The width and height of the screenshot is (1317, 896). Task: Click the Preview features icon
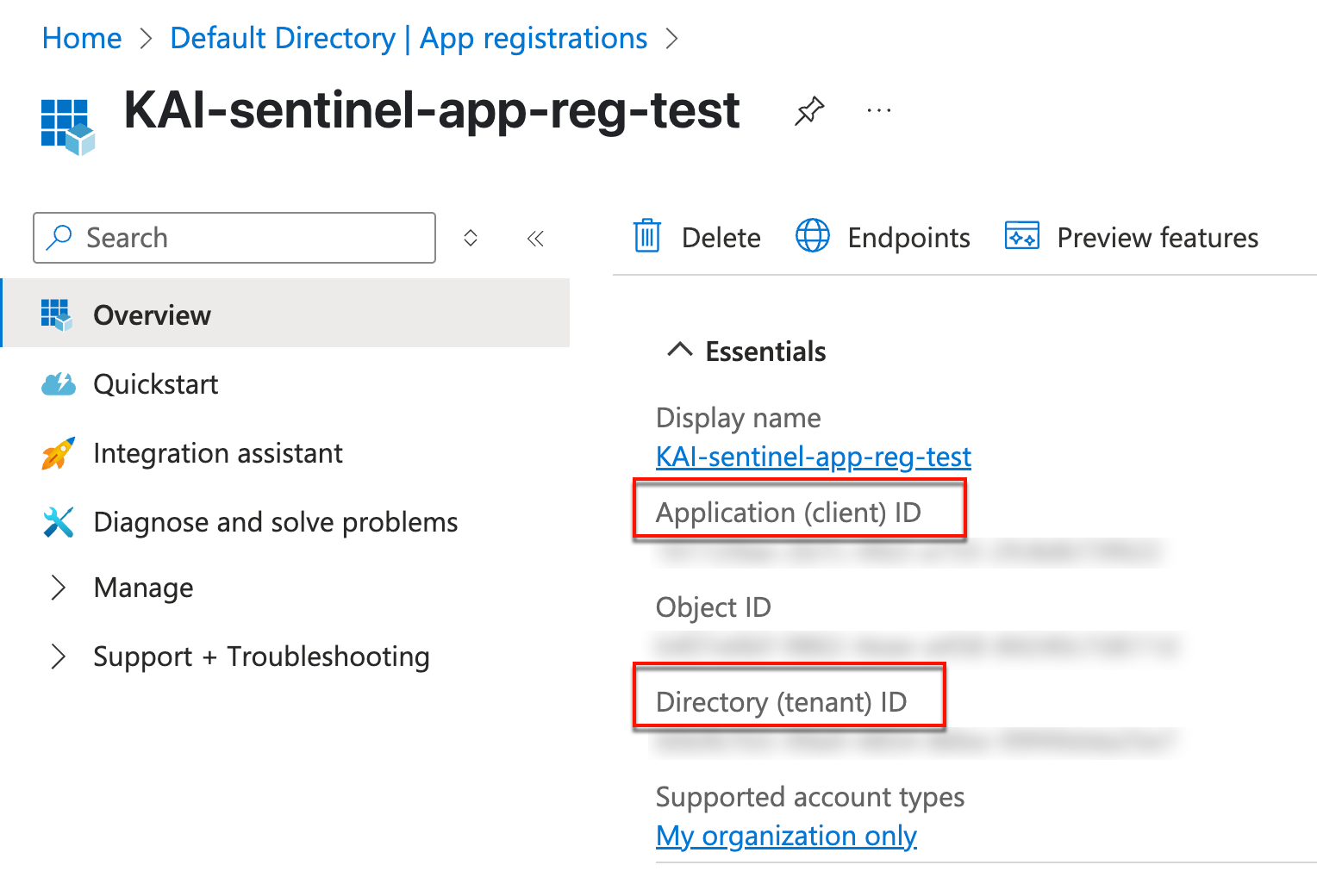pyautogui.click(x=1022, y=236)
